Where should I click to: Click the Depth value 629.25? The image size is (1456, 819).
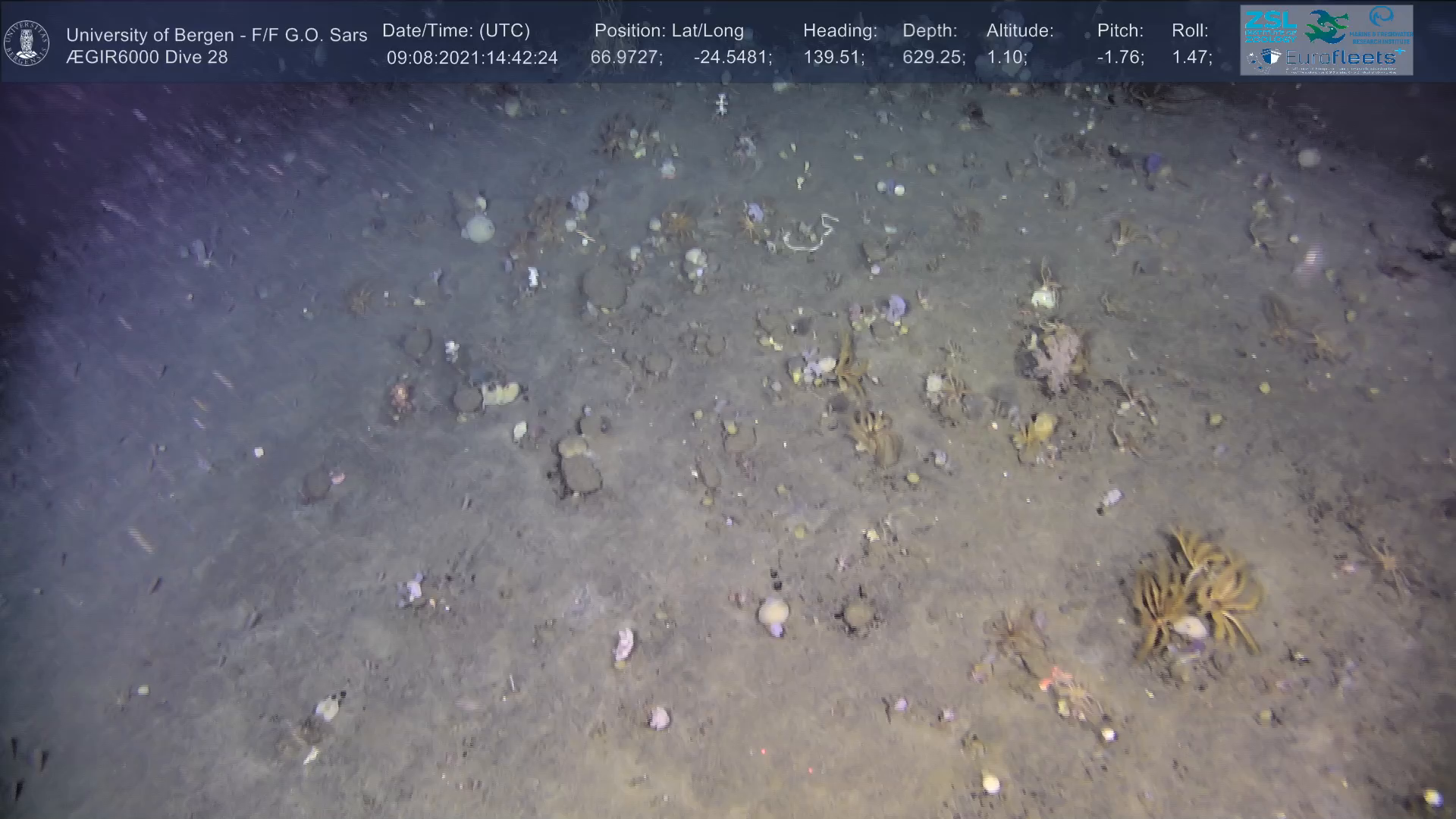click(933, 58)
